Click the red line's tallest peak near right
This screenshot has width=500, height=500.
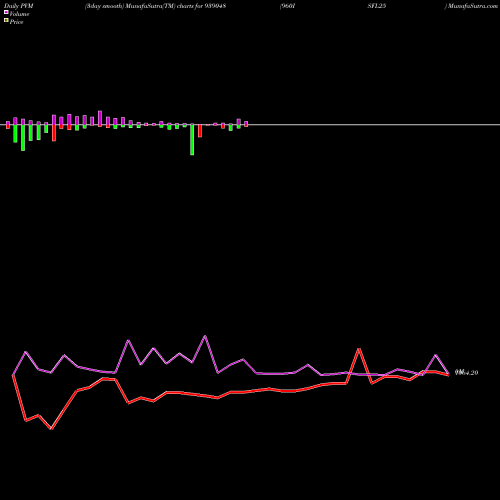coord(359,349)
